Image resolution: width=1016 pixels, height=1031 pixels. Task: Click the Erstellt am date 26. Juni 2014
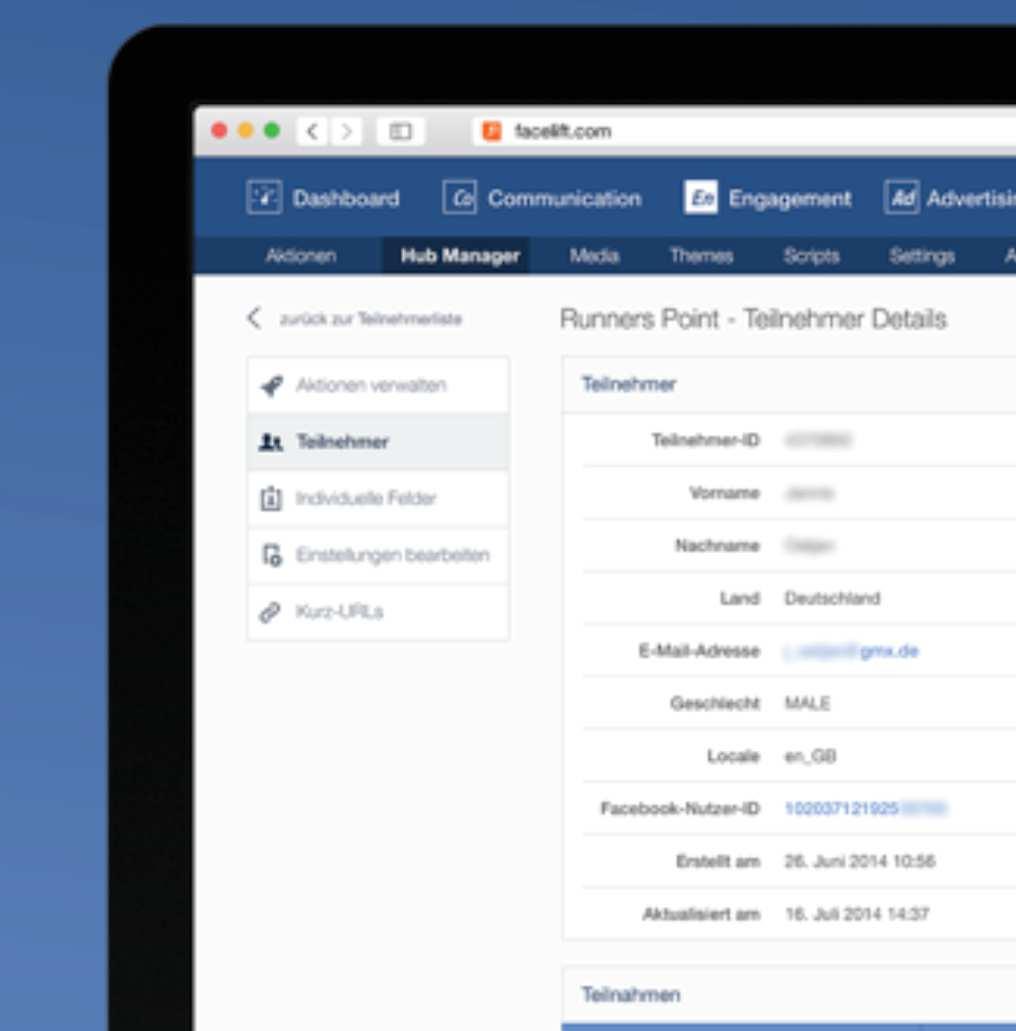860,861
